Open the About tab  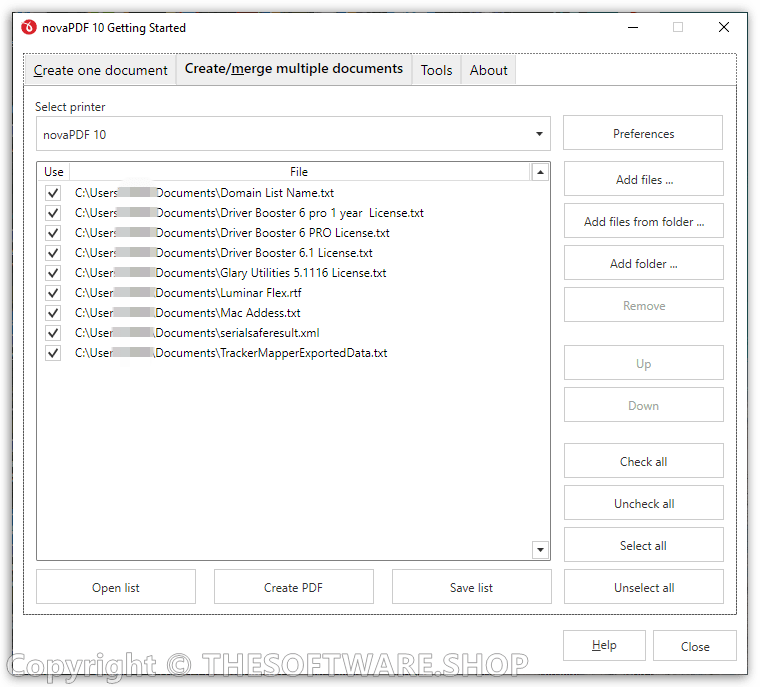488,70
